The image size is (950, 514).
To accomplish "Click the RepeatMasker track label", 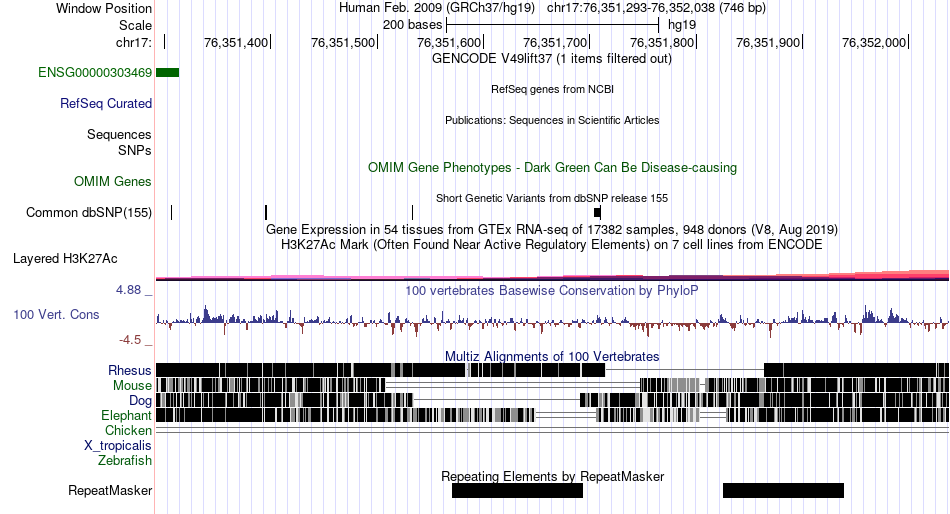I will pyautogui.click(x=110, y=490).
